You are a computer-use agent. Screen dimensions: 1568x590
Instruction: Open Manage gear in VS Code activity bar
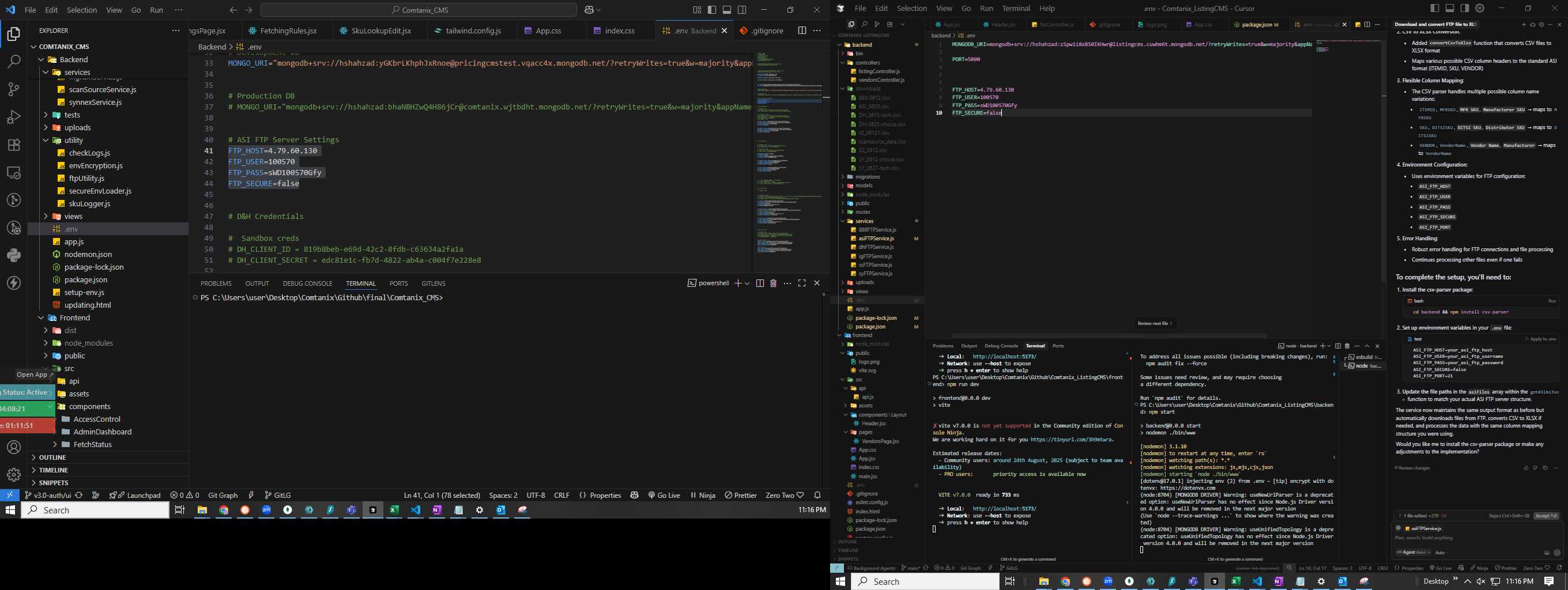[13, 474]
